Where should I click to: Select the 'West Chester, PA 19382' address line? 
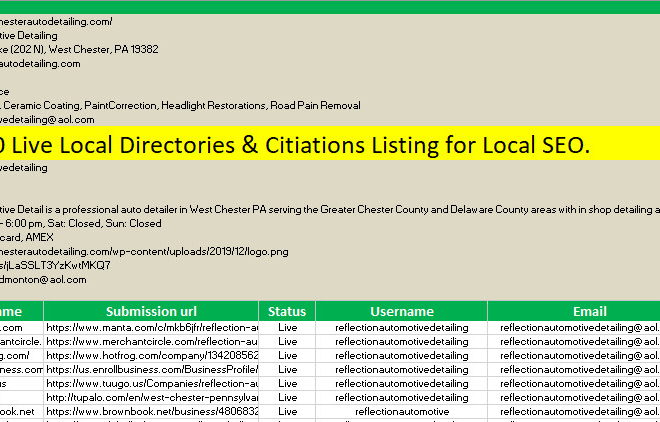79,49
